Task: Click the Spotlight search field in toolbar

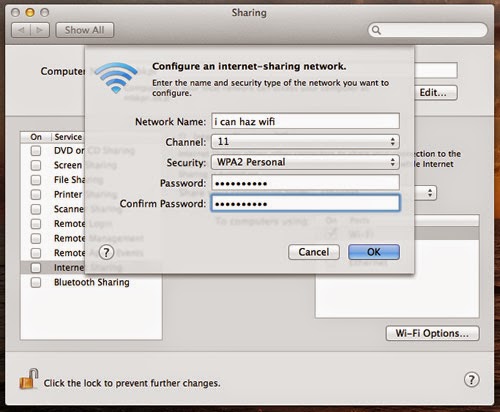Action: (x=428, y=30)
